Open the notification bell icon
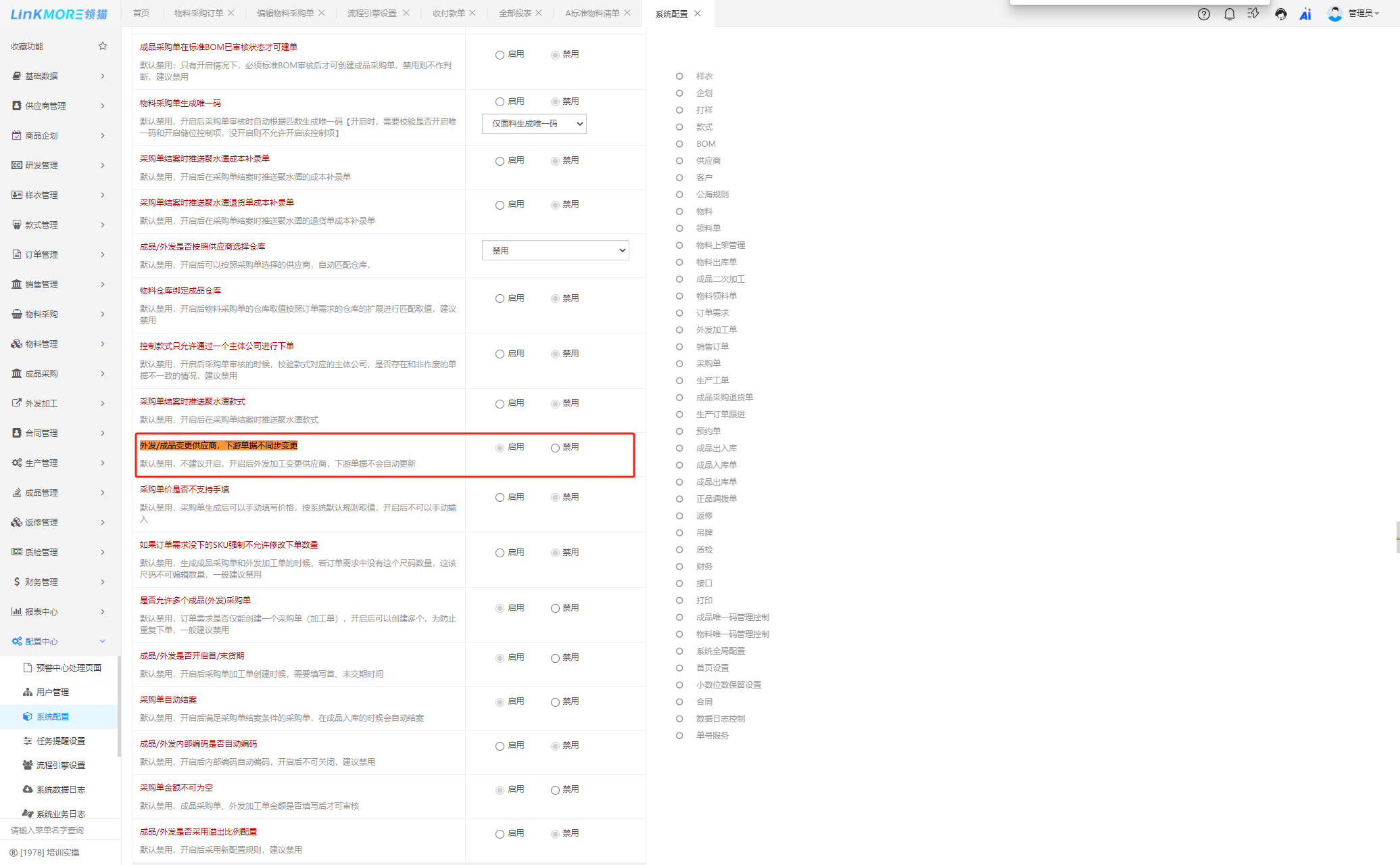This screenshot has width=1400, height=865. tap(1229, 14)
